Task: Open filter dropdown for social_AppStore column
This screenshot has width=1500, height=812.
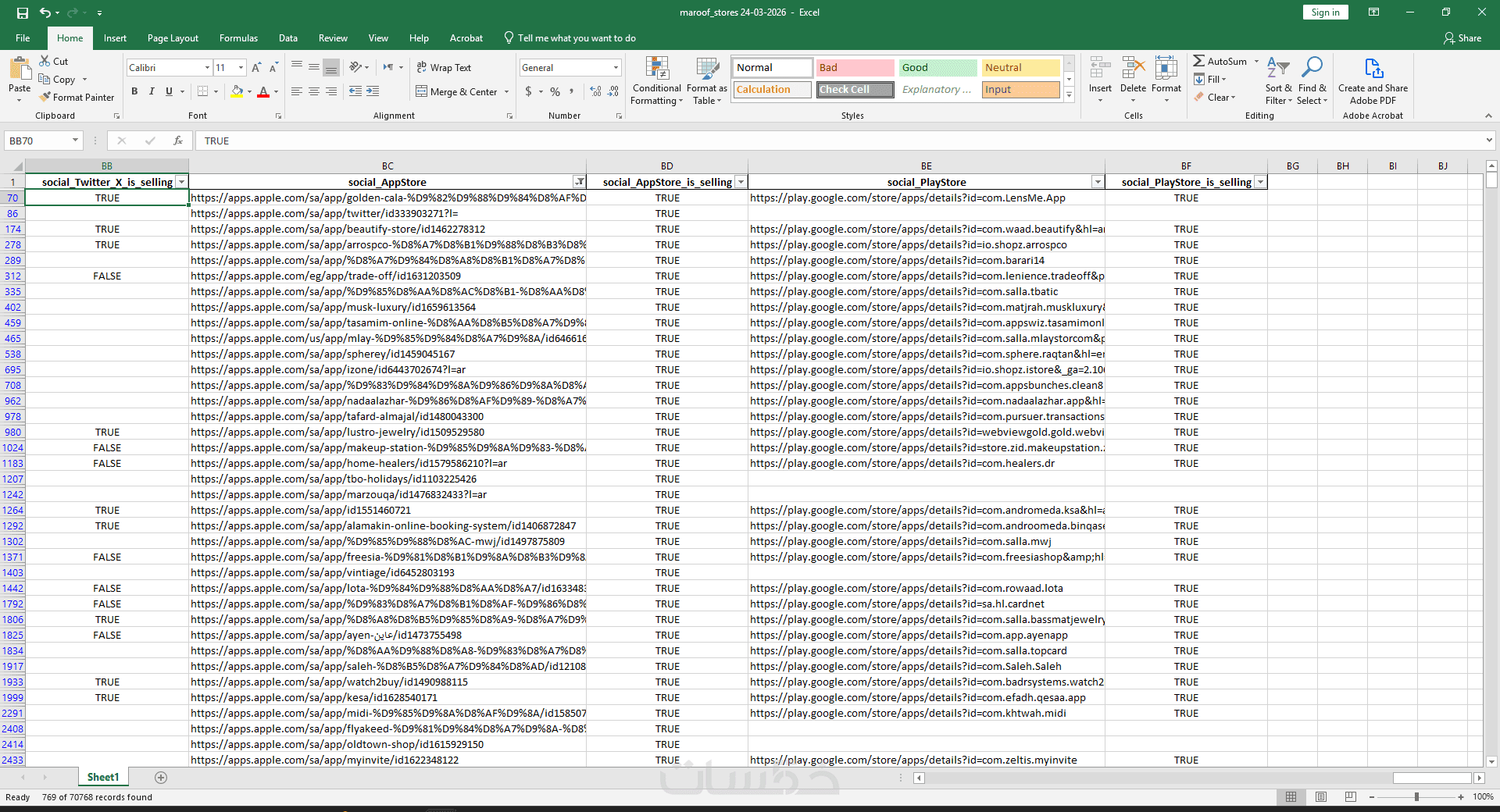Action: click(579, 182)
